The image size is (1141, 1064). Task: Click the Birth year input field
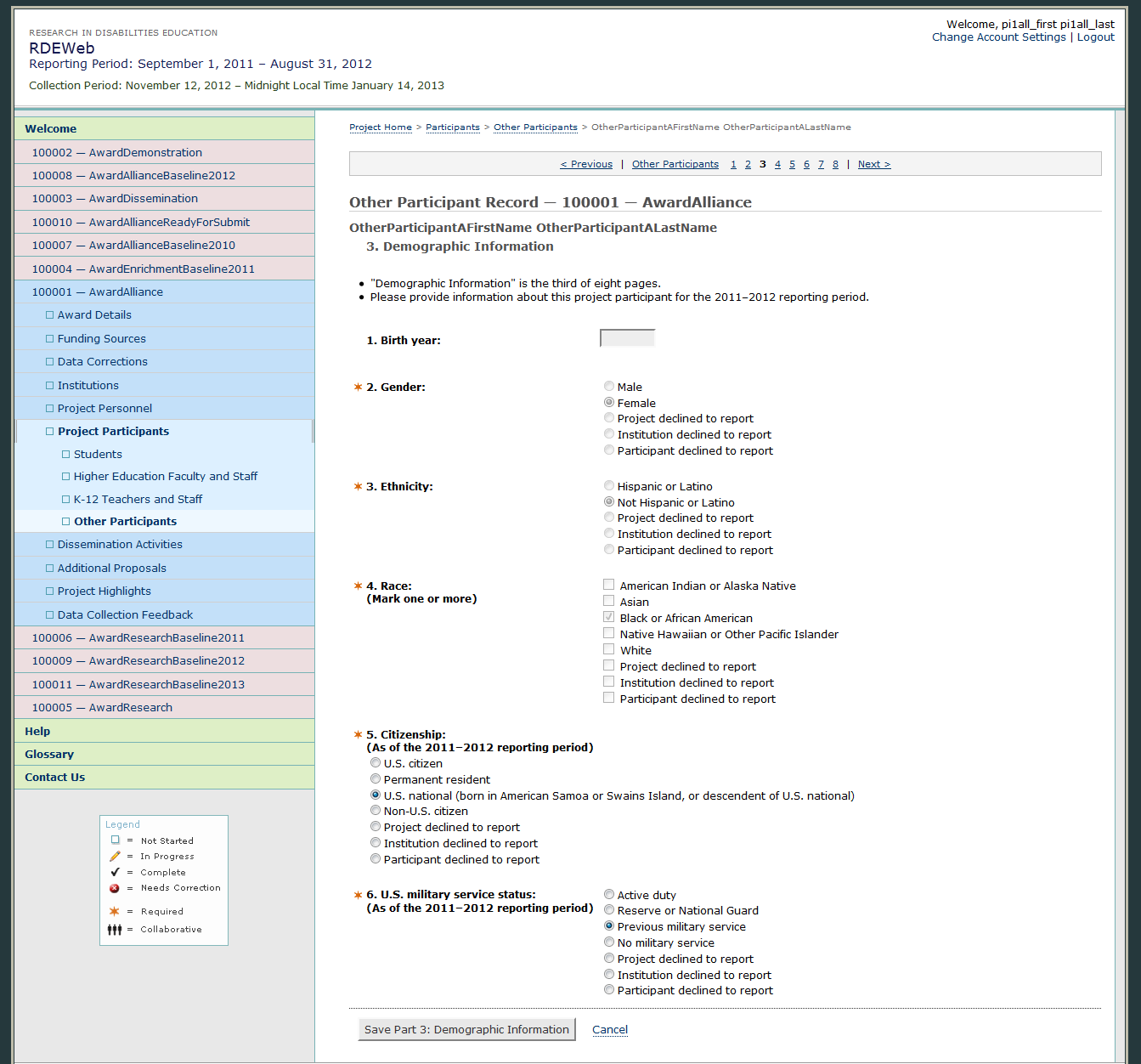(x=627, y=339)
